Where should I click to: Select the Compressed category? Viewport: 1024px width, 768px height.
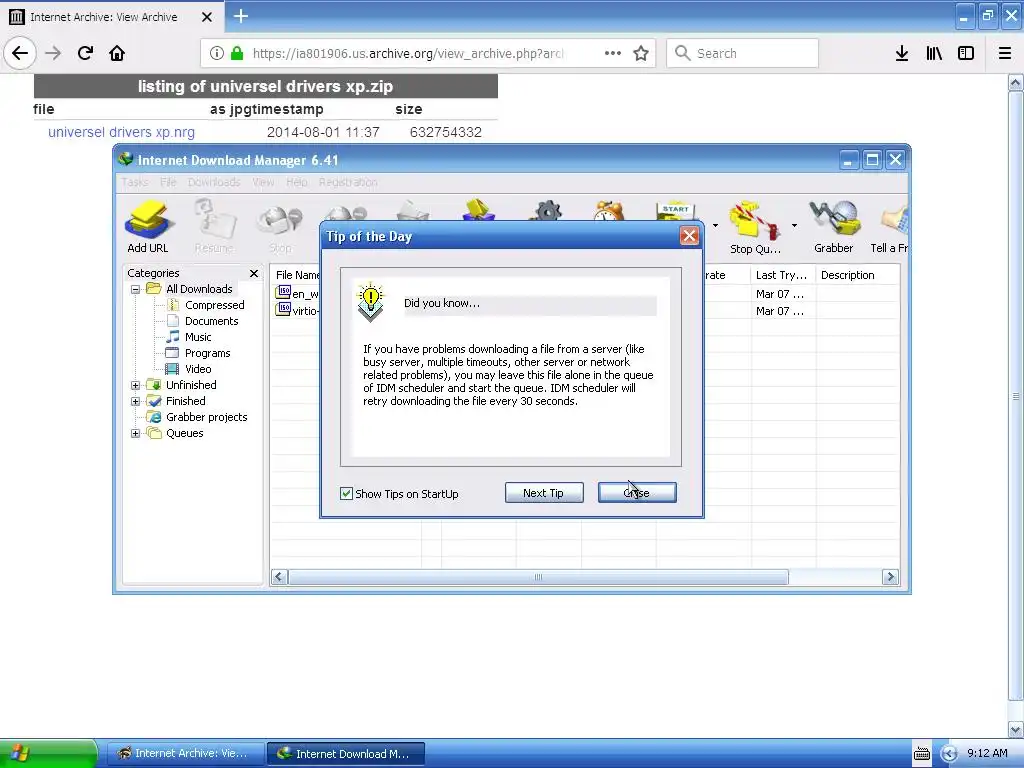pos(214,305)
